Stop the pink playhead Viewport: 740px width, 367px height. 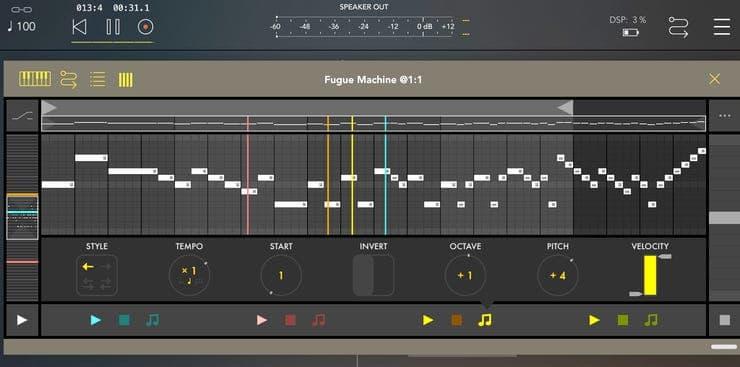(x=290, y=320)
